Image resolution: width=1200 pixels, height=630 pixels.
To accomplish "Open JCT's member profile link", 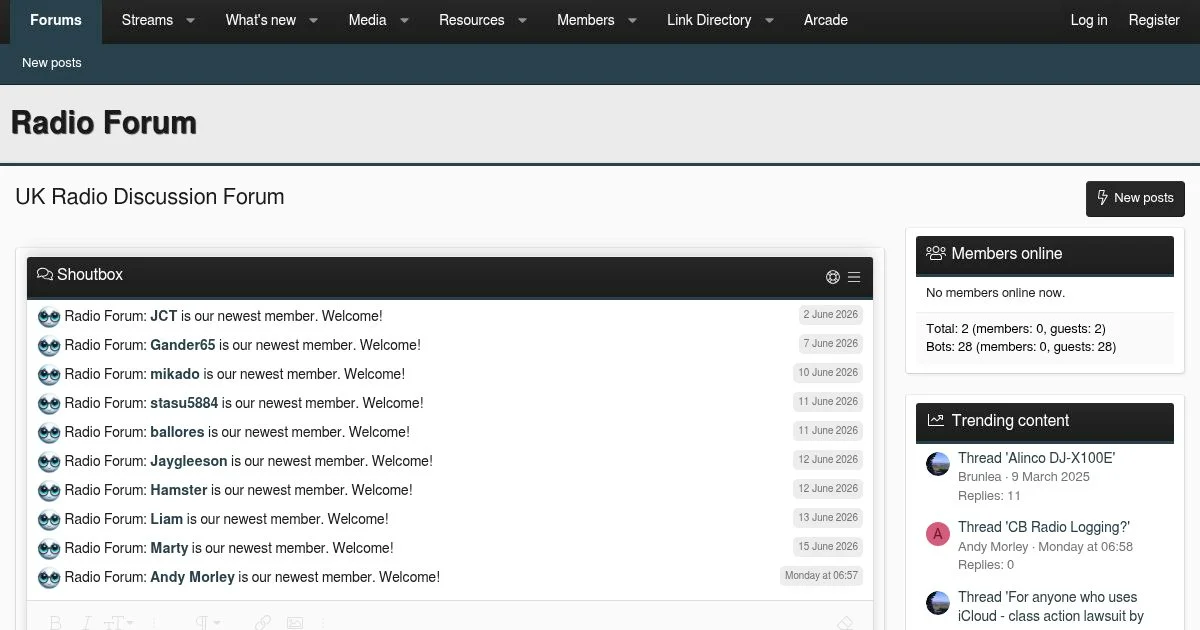I will 164,316.
